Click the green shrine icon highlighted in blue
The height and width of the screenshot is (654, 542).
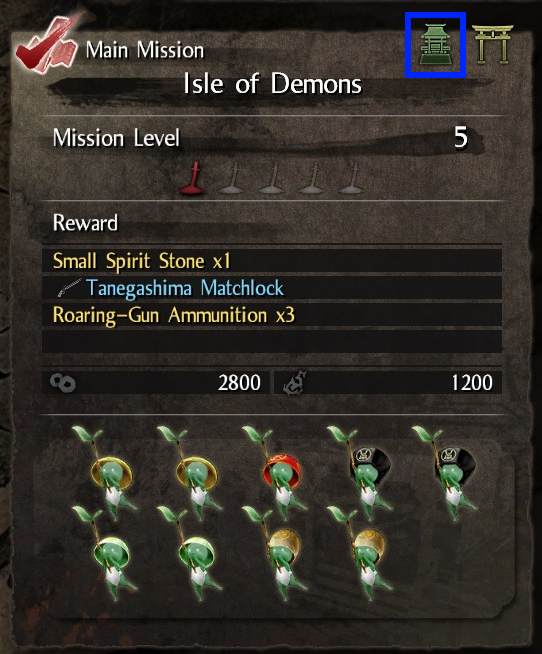(435, 45)
